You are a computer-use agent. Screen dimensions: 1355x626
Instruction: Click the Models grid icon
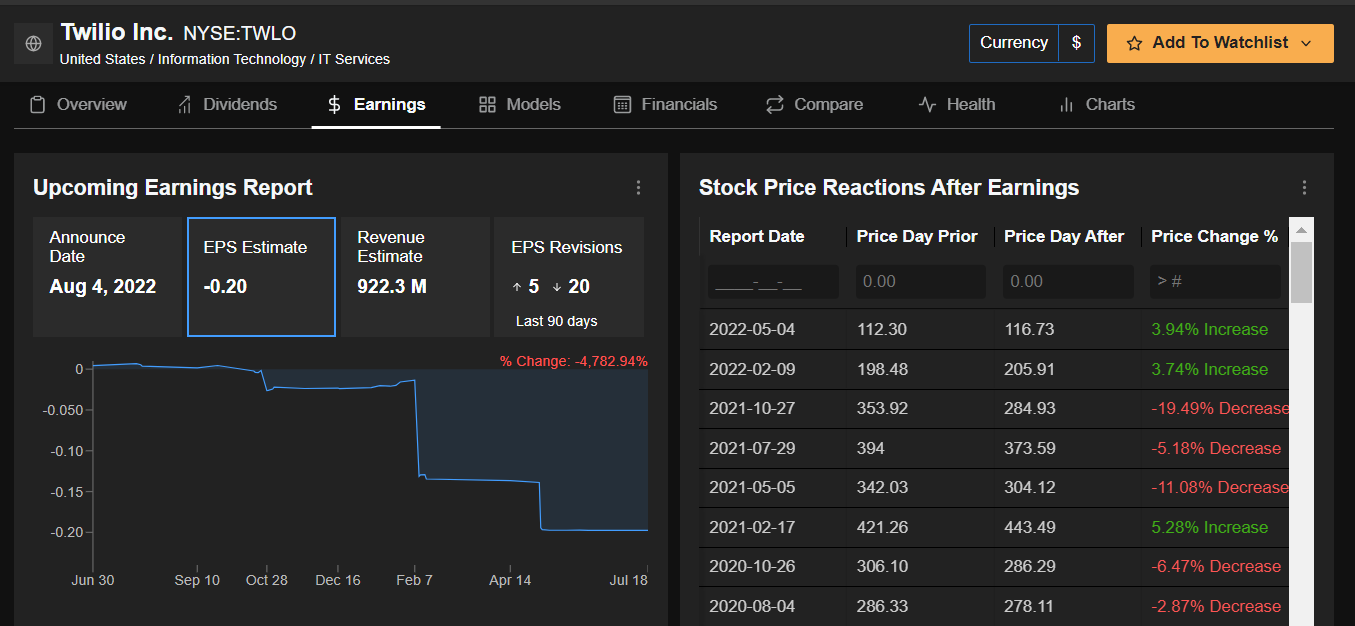coord(488,105)
